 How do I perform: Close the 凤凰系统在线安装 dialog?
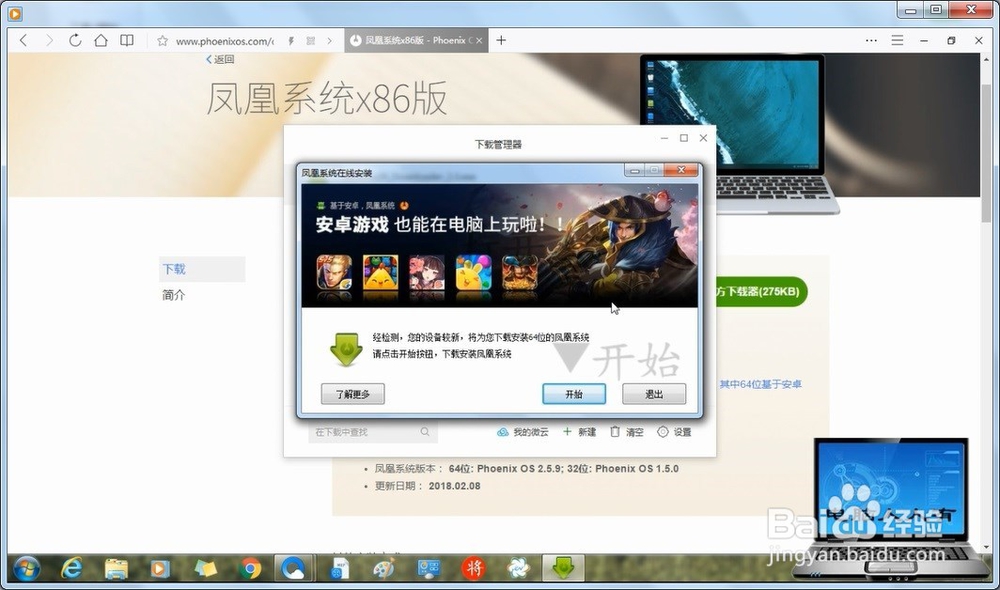(x=681, y=170)
